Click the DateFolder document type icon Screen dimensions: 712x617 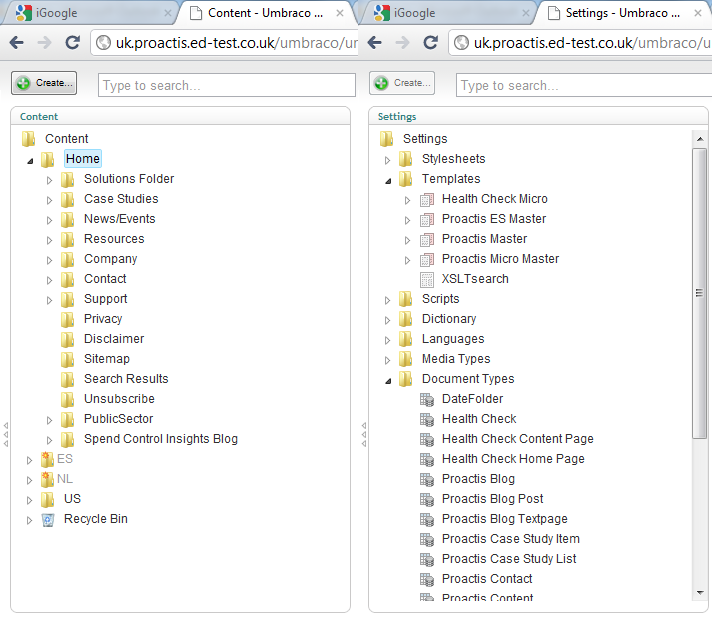[x=427, y=400]
